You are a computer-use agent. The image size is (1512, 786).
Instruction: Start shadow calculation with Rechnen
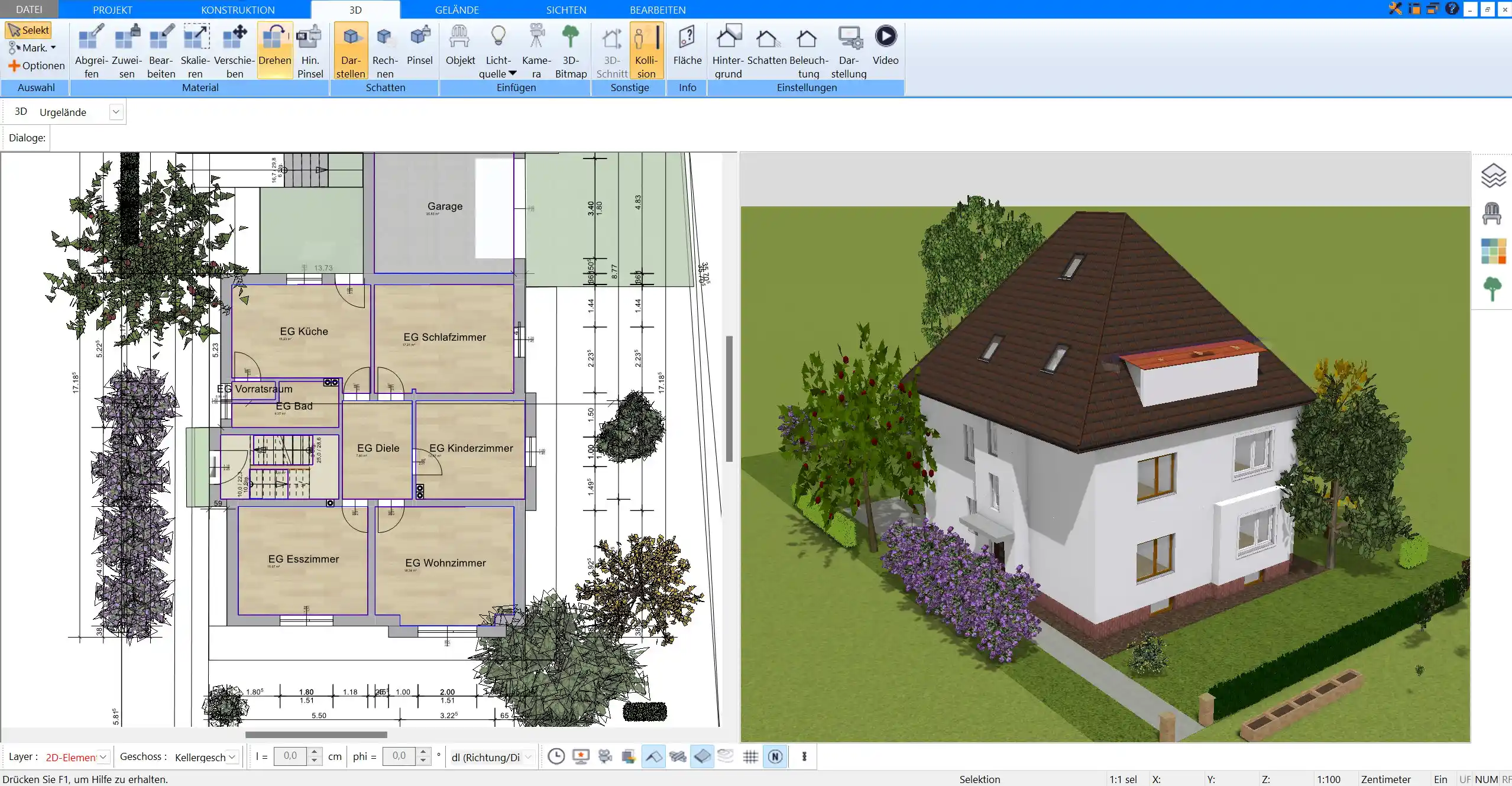pyautogui.click(x=385, y=51)
